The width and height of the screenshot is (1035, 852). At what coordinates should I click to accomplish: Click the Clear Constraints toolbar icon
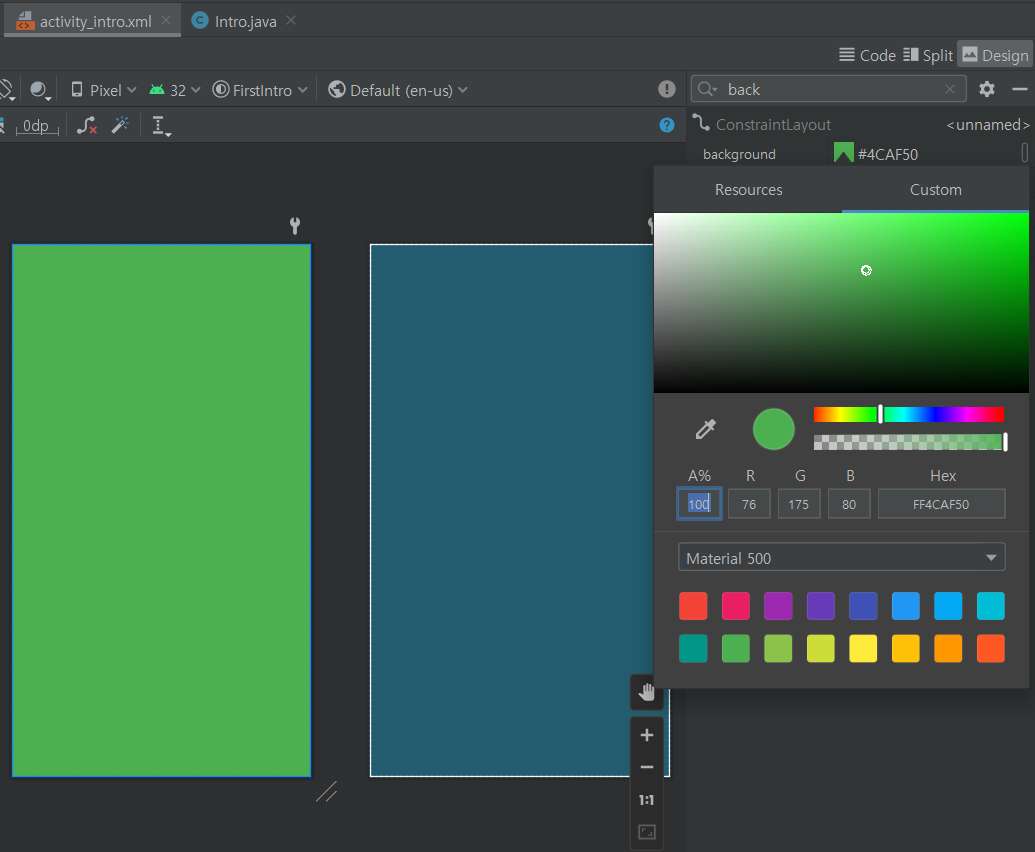(x=87, y=125)
